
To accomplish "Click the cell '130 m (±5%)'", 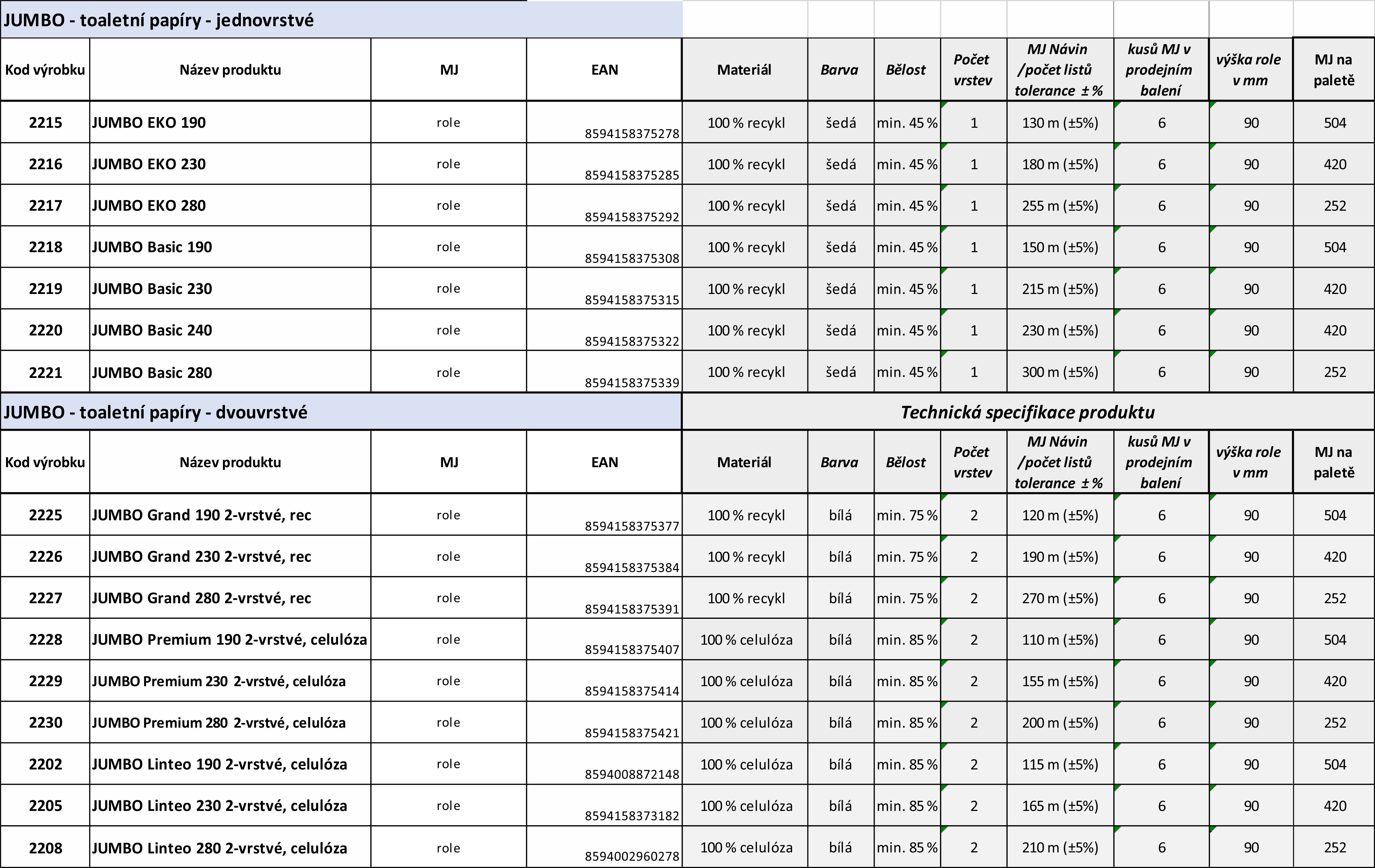I will (1060, 123).
